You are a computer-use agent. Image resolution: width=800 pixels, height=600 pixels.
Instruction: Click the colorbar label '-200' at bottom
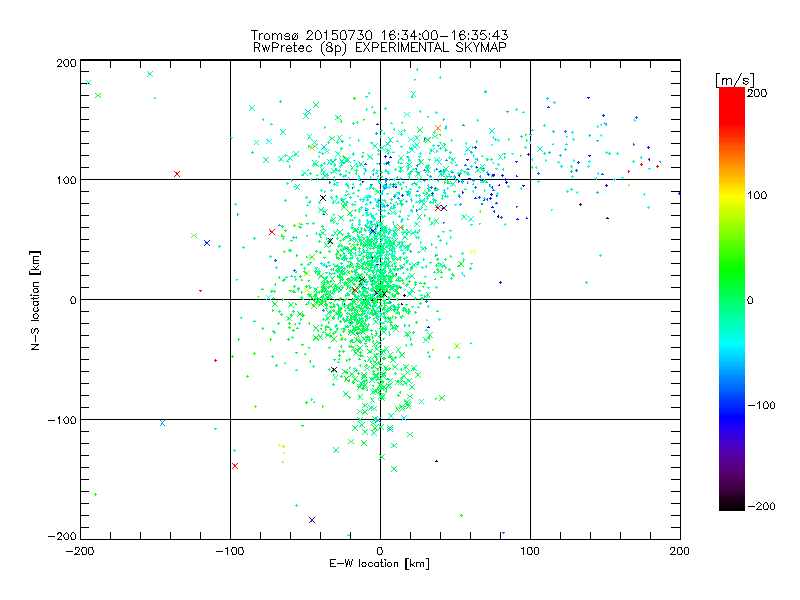tap(761, 506)
